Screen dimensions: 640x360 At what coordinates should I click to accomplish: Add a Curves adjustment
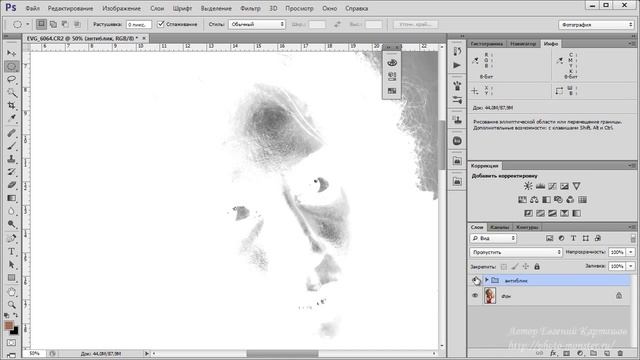tap(552, 186)
